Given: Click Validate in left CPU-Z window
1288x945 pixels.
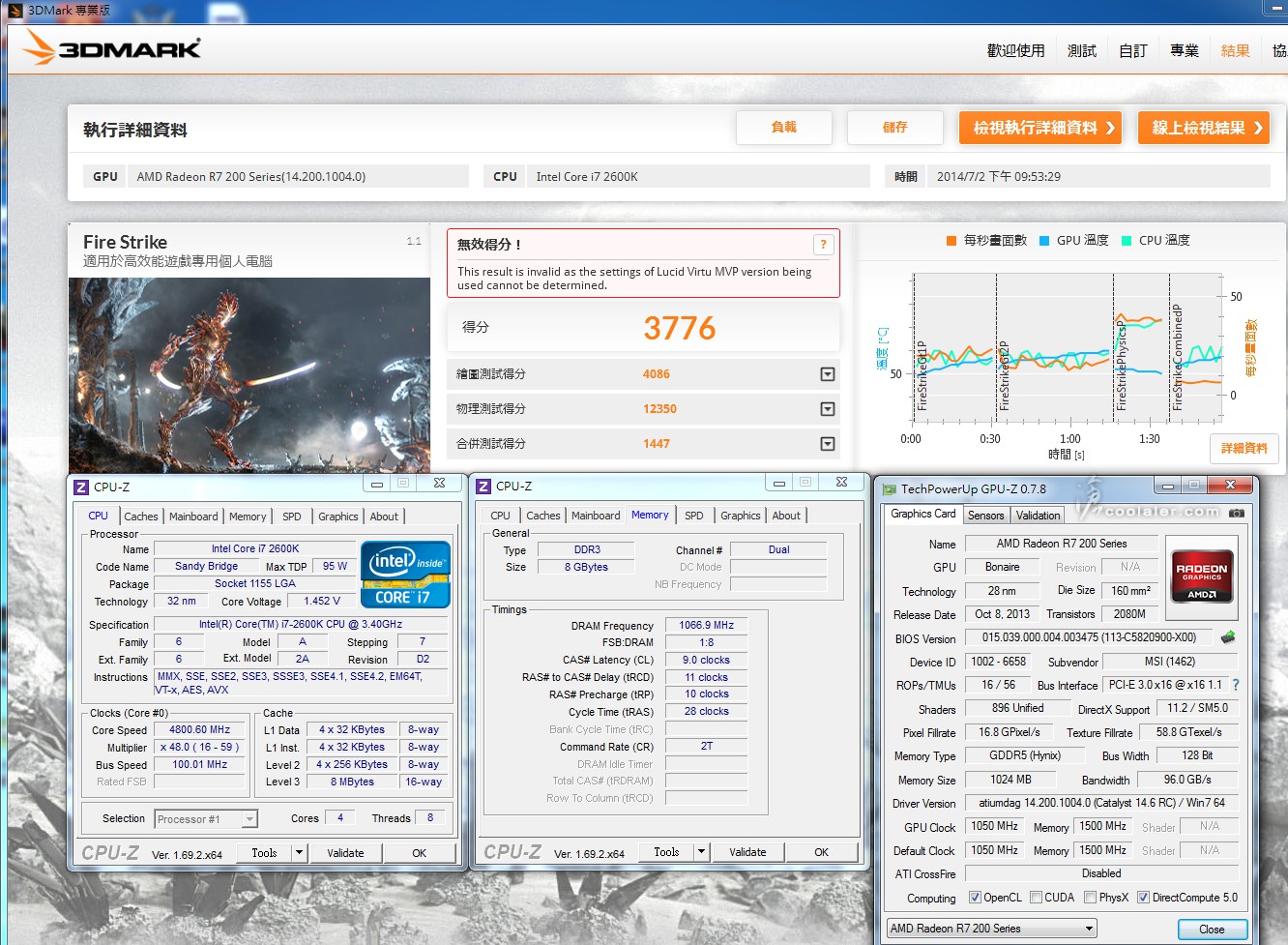Looking at the screenshot, I should pyautogui.click(x=345, y=853).
